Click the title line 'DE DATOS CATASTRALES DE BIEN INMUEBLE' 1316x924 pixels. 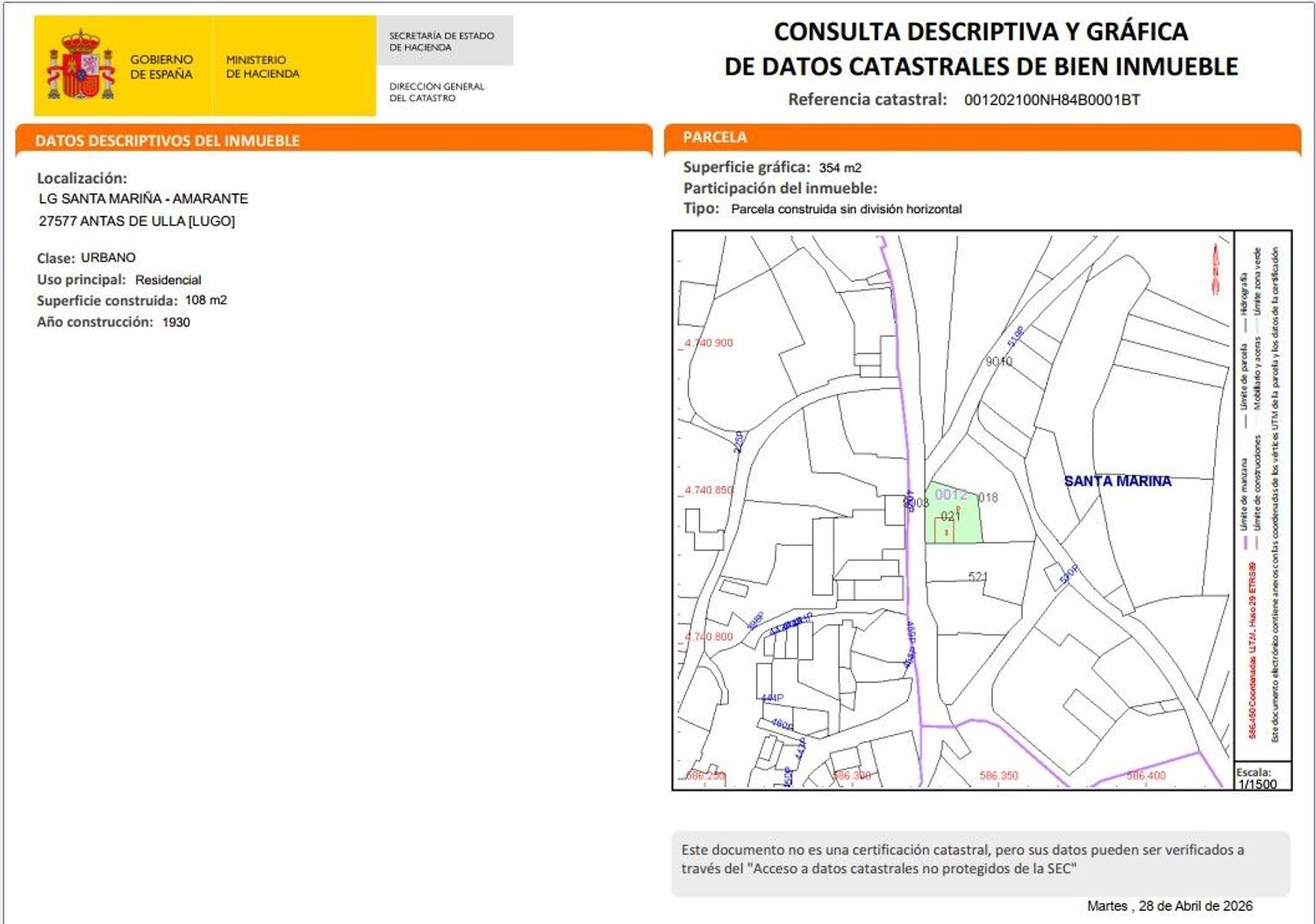981,67
